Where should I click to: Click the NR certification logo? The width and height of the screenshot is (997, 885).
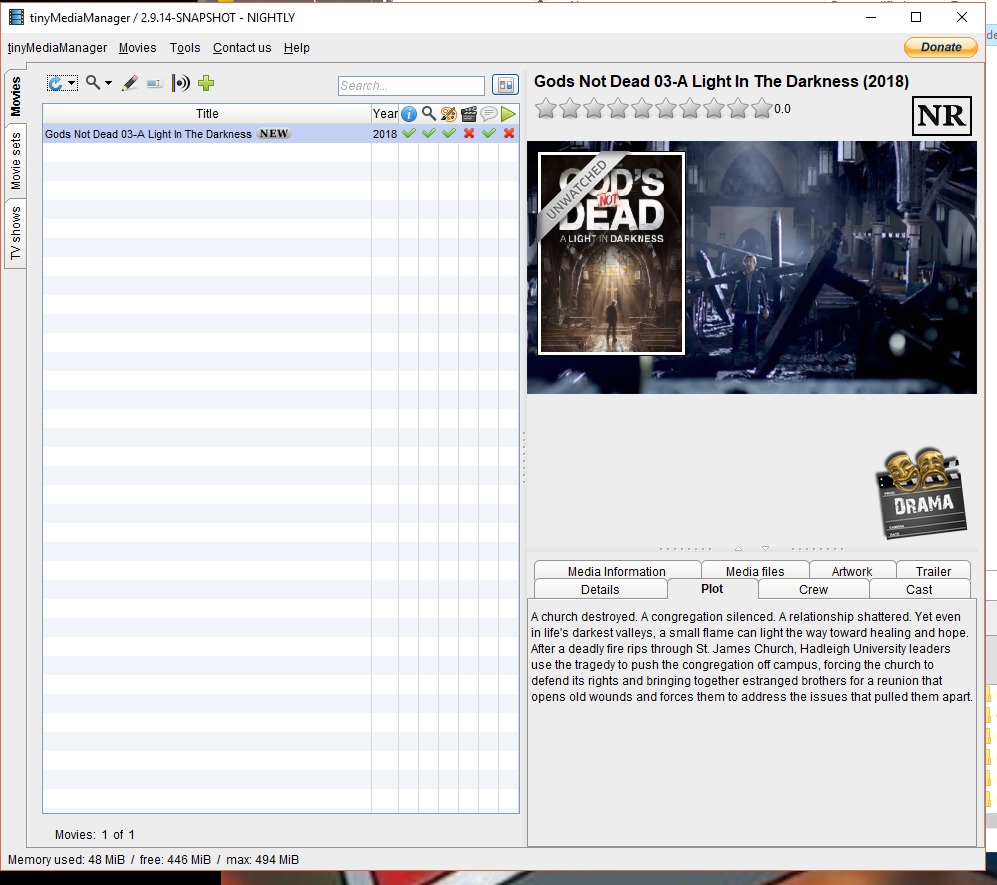click(942, 116)
